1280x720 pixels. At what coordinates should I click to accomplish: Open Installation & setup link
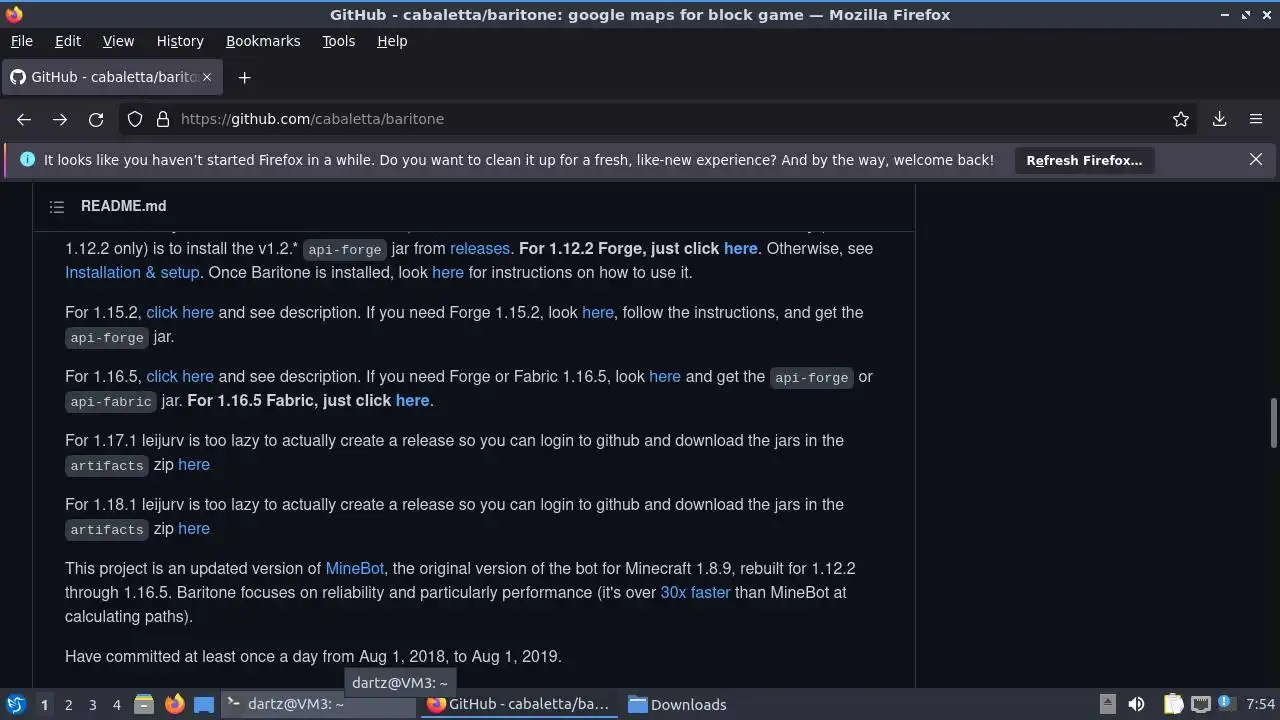point(132,272)
